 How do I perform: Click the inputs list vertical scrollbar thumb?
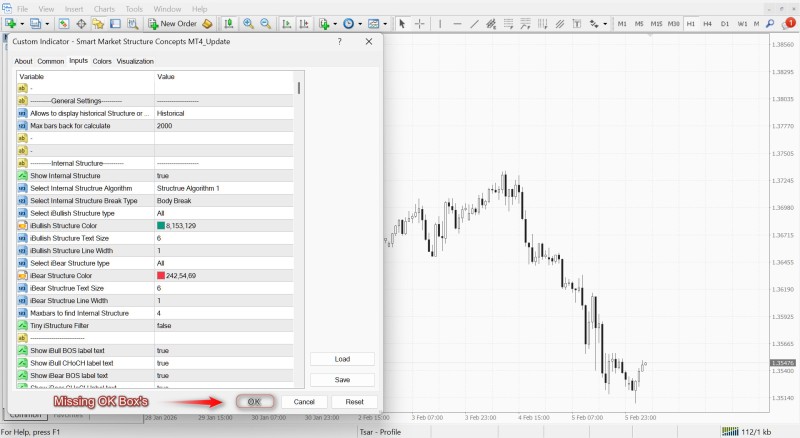[298, 88]
